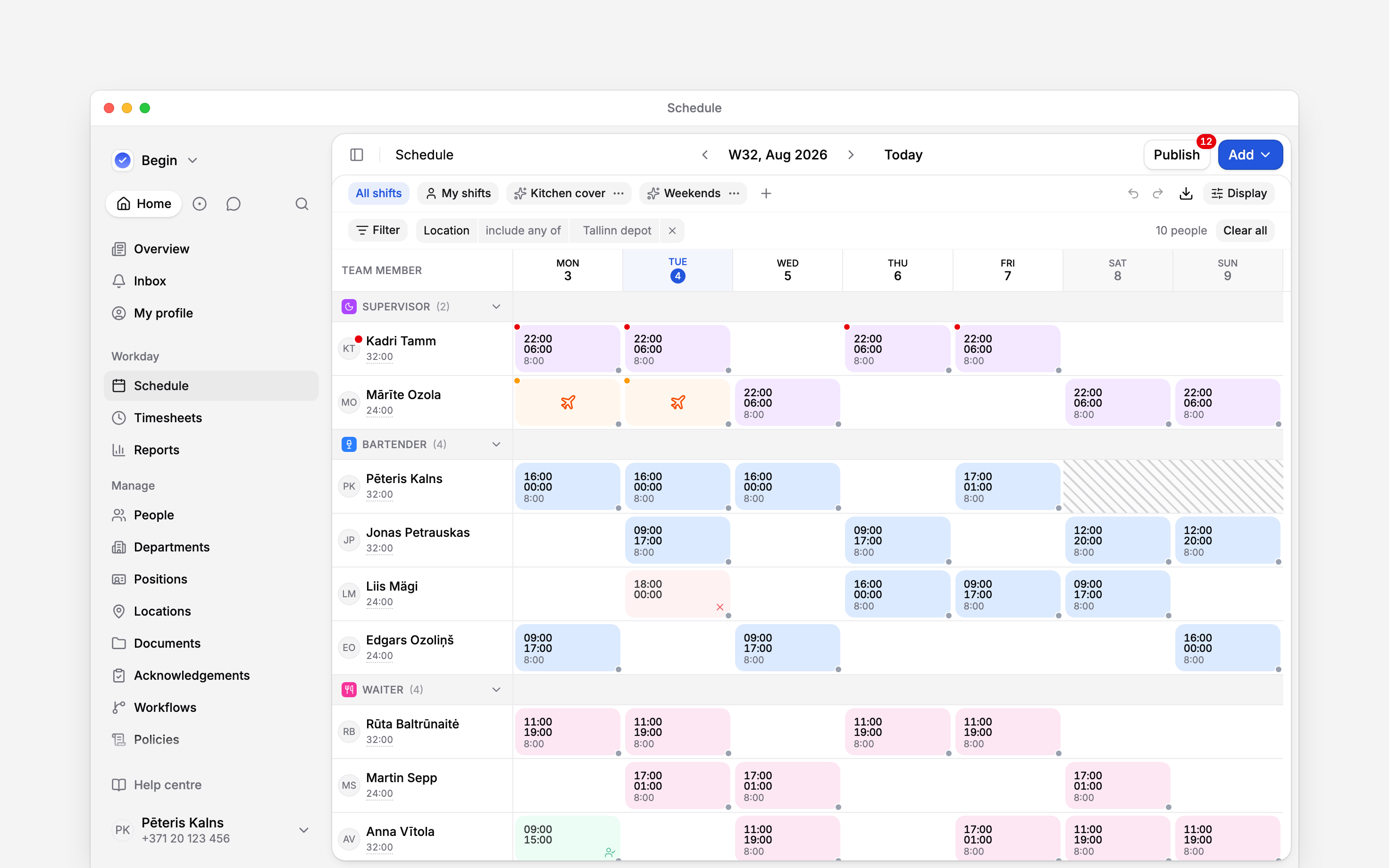Viewport: 1389px width, 868px height.
Task: Click the Supervisor group moon icon
Action: point(349,307)
